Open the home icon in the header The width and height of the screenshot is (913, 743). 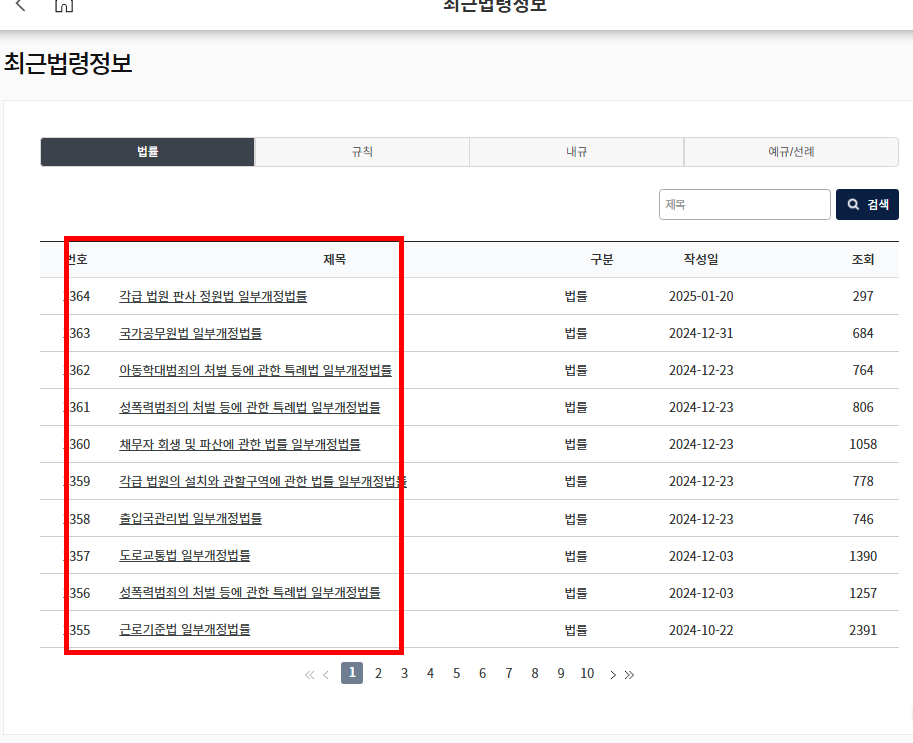[66, 5]
